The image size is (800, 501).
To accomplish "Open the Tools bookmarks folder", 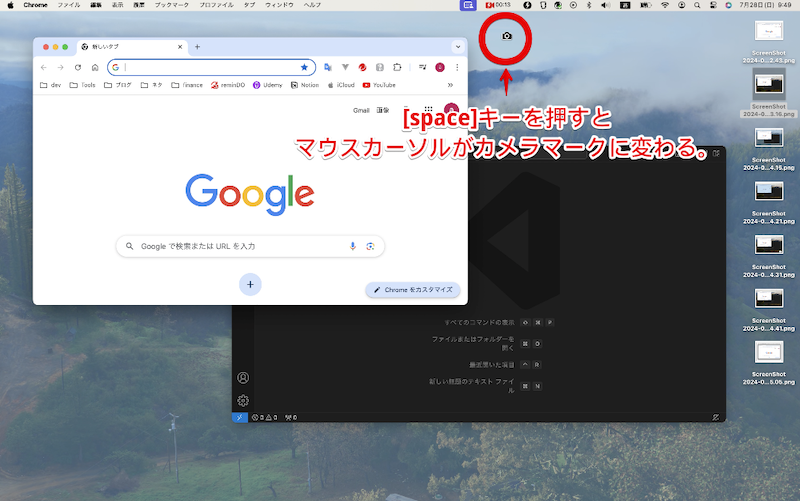I will 83,85.
